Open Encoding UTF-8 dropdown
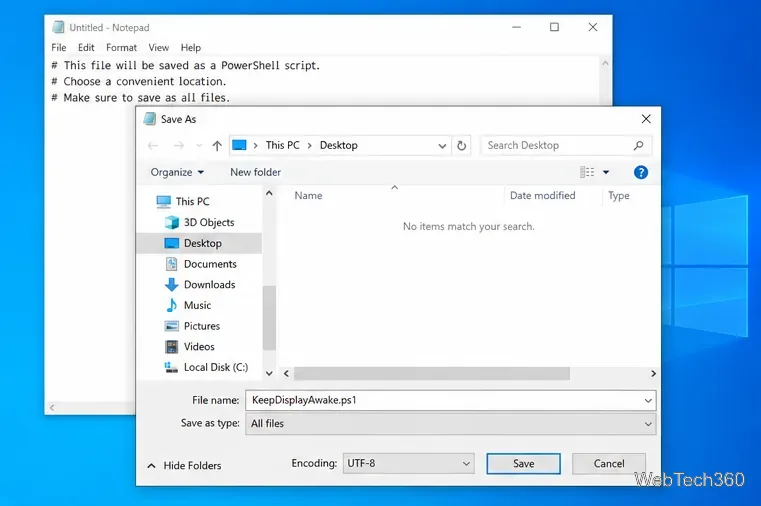The width and height of the screenshot is (761, 506). click(x=409, y=463)
